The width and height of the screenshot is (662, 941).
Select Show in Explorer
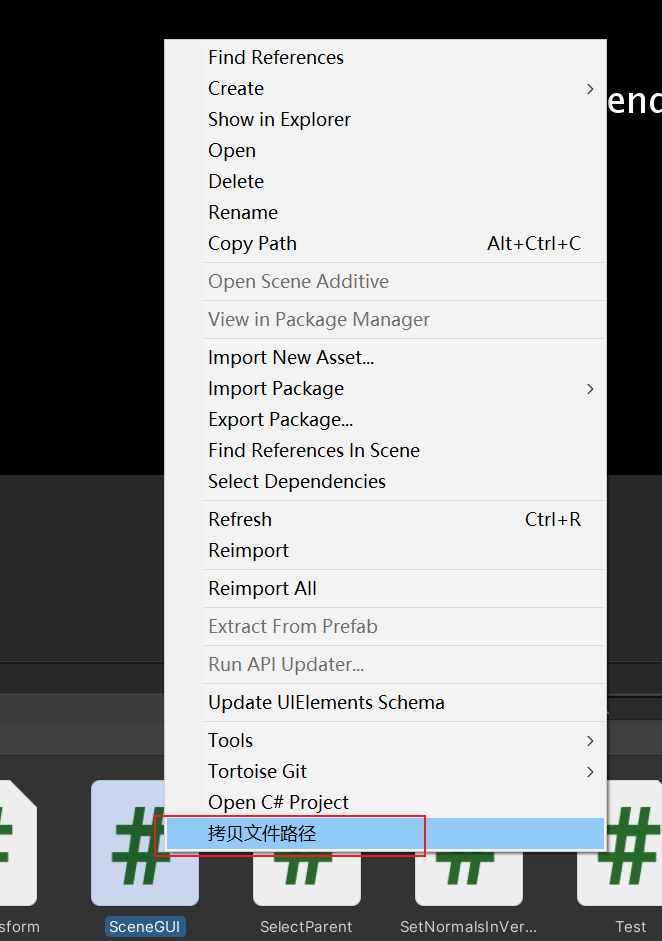[x=279, y=120]
